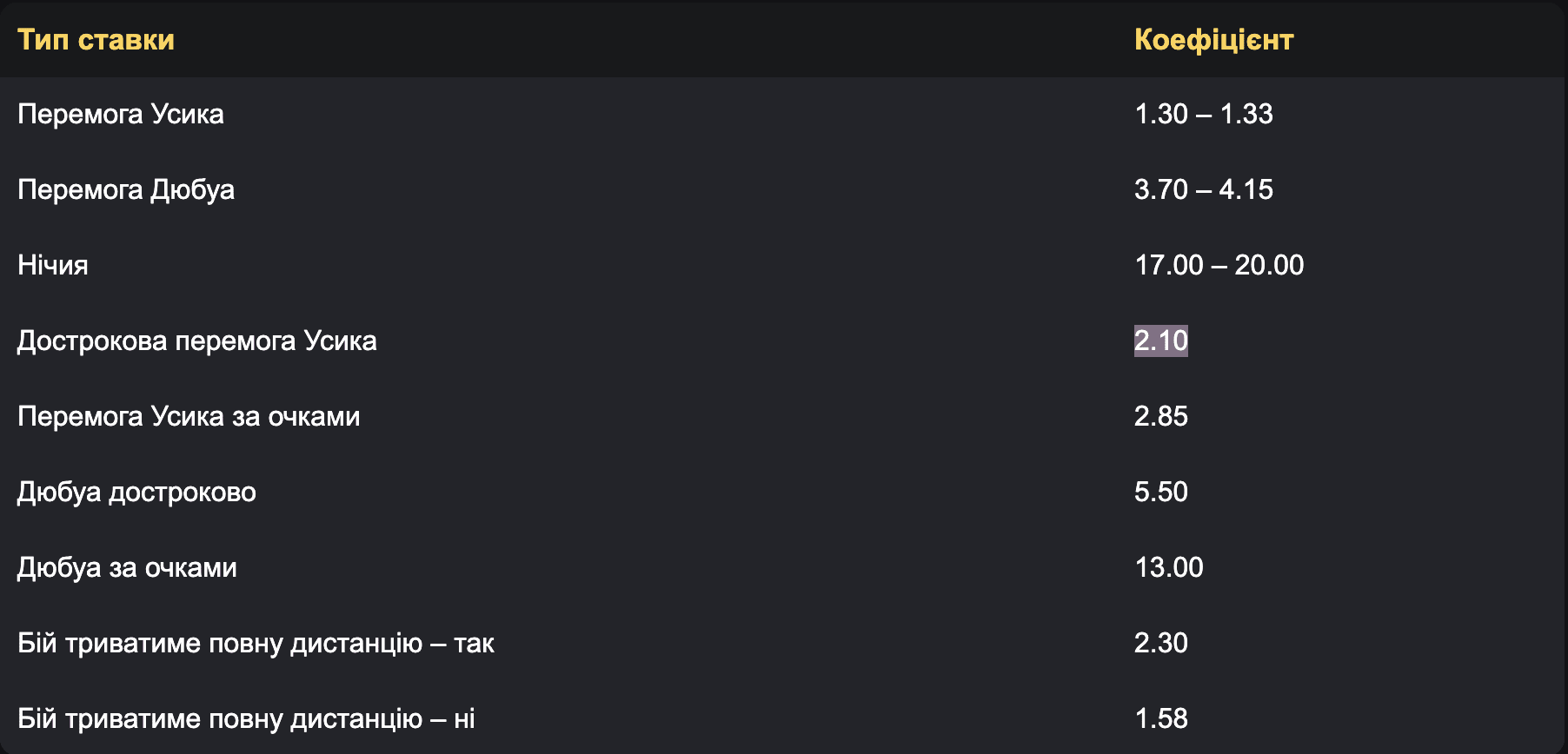Select the 'Дюбуа за очками' label

click(127, 567)
